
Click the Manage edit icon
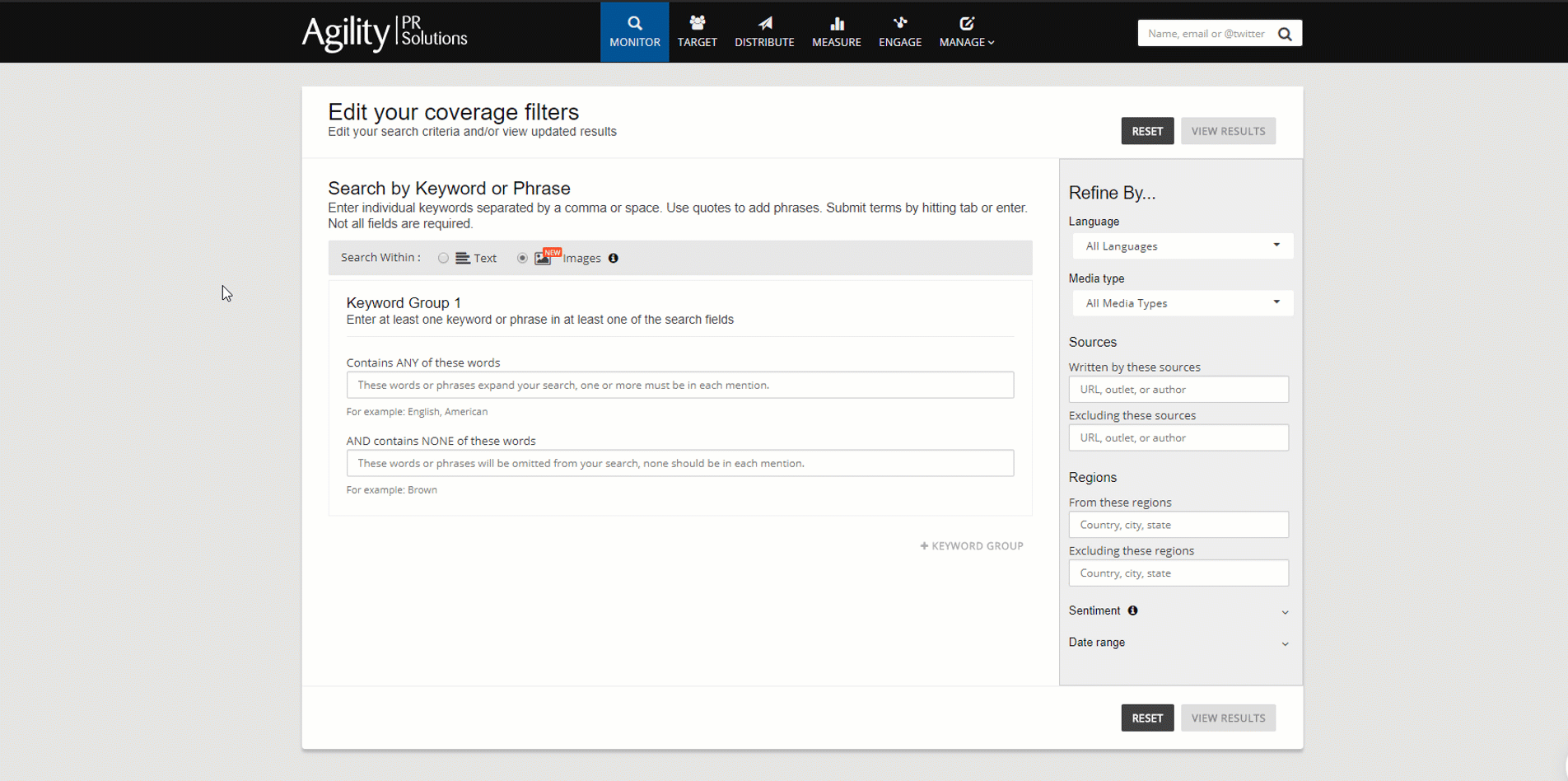[967, 23]
